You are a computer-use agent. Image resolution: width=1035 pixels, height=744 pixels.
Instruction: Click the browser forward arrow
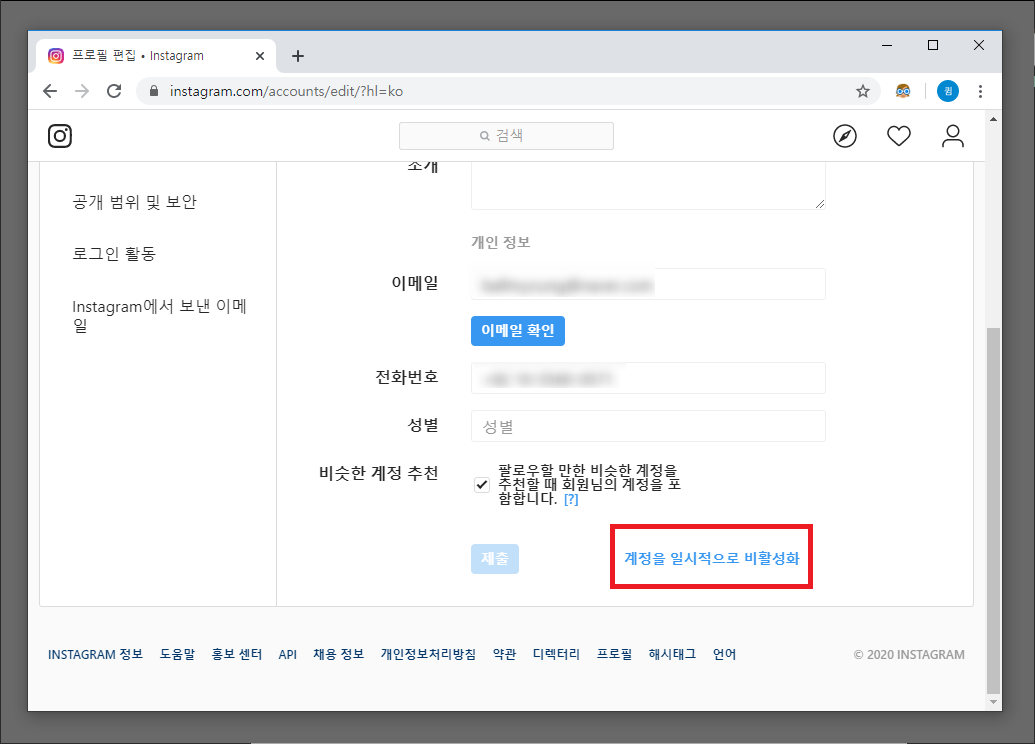[82, 91]
